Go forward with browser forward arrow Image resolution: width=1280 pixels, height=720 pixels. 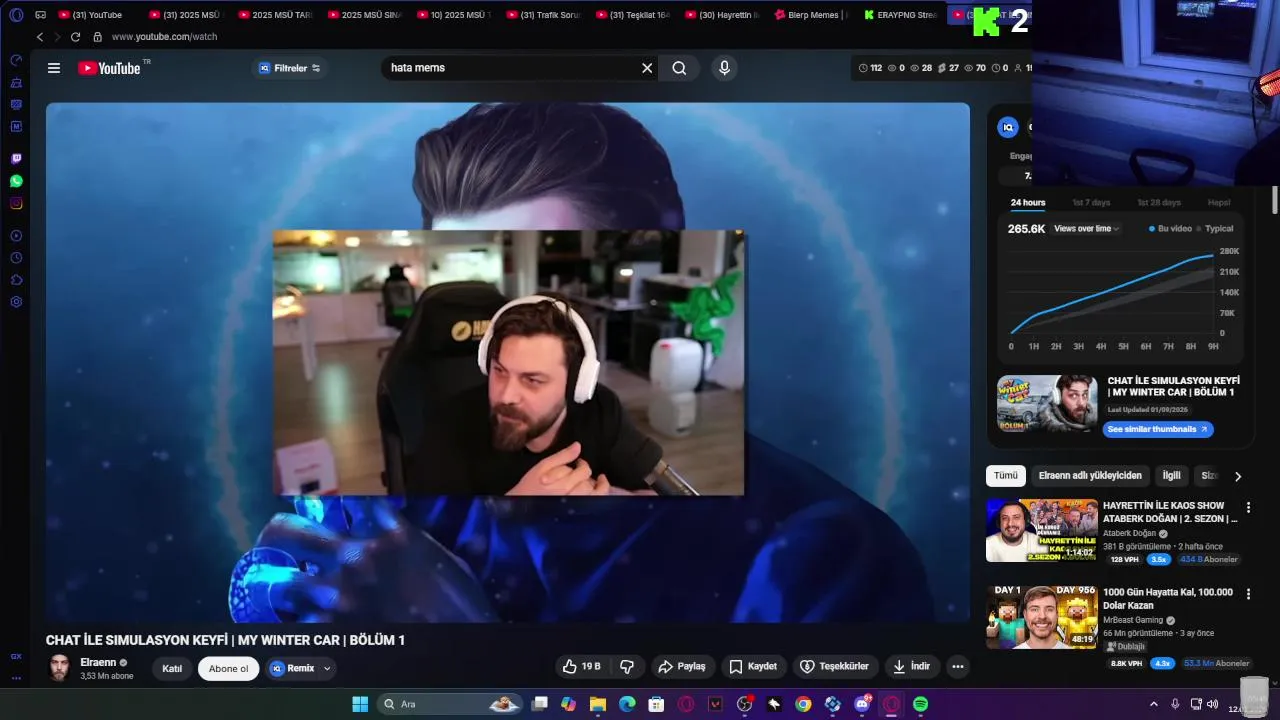tap(57, 37)
